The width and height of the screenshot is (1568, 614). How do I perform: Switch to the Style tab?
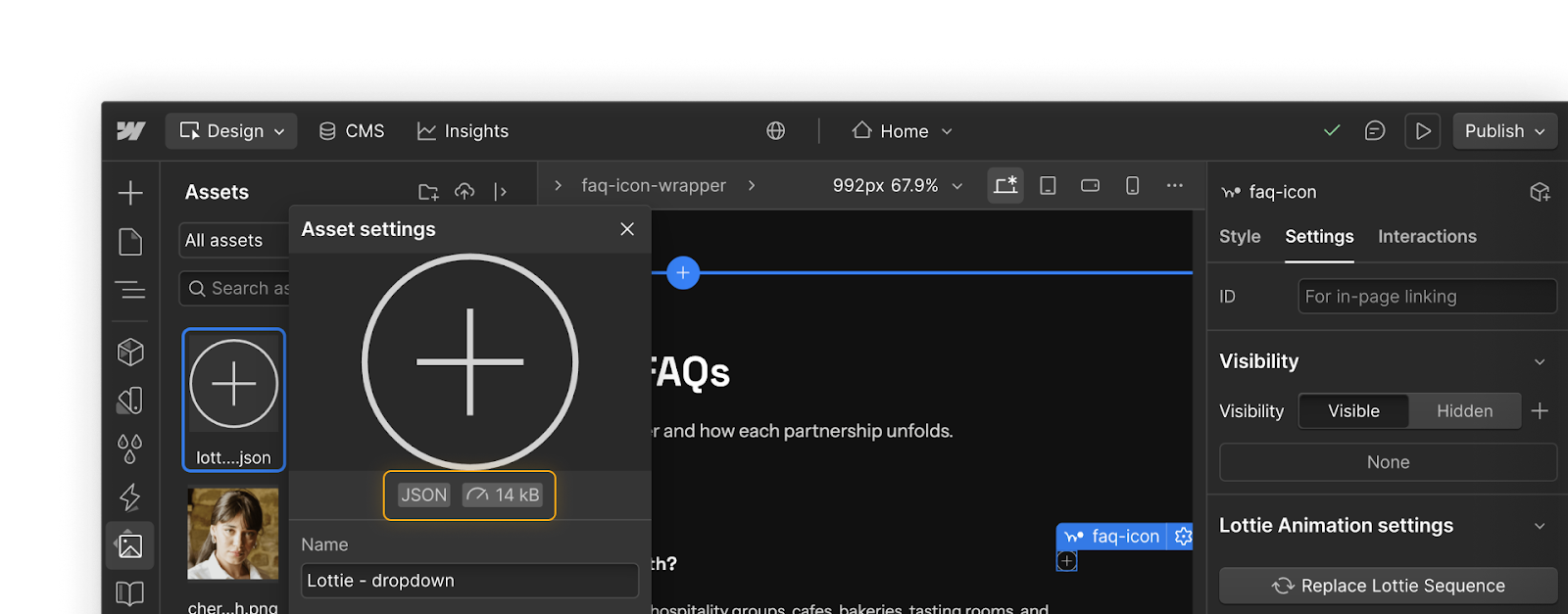(x=1240, y=236)
